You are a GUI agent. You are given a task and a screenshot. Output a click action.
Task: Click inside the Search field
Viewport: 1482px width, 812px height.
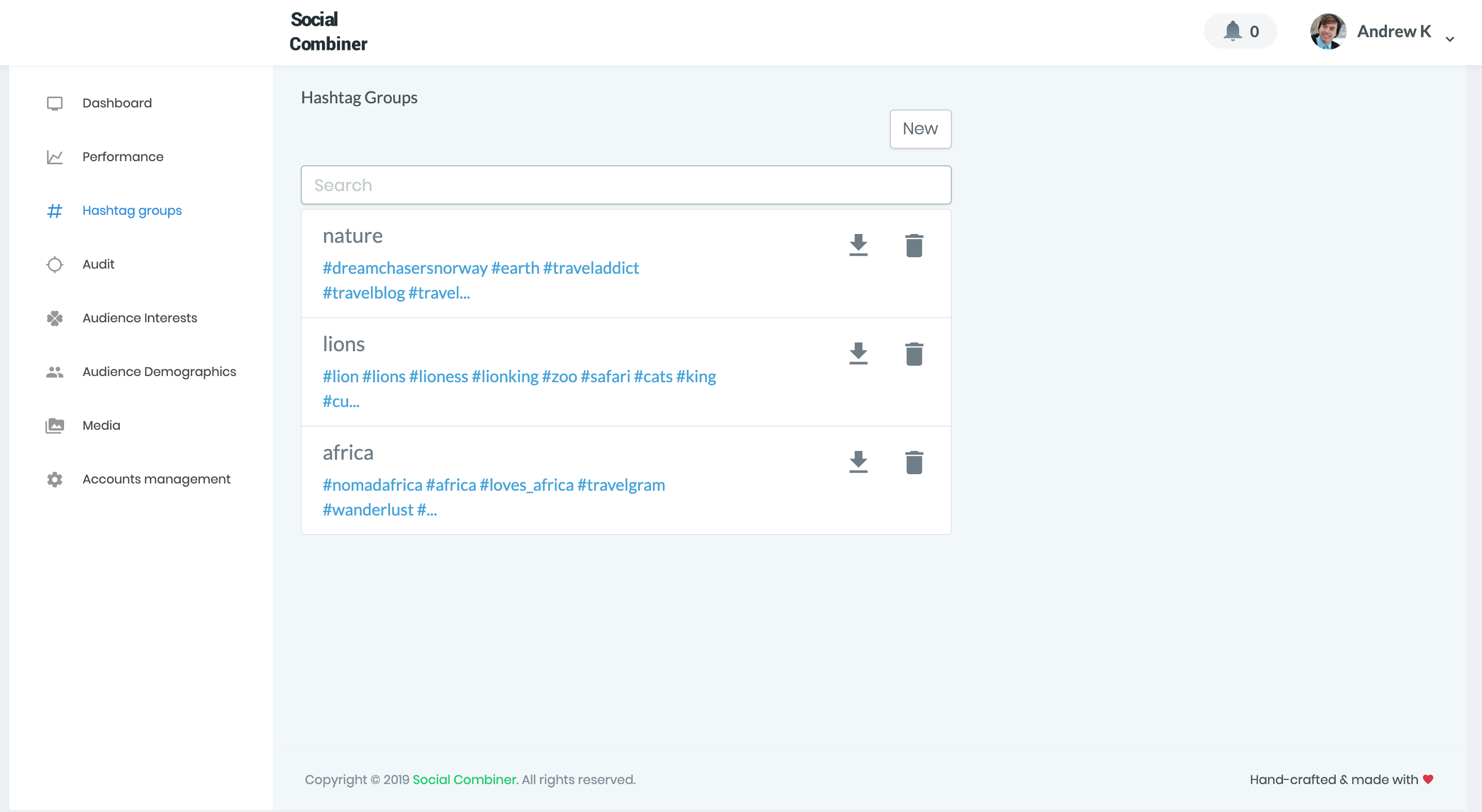[x=626, y=184]
